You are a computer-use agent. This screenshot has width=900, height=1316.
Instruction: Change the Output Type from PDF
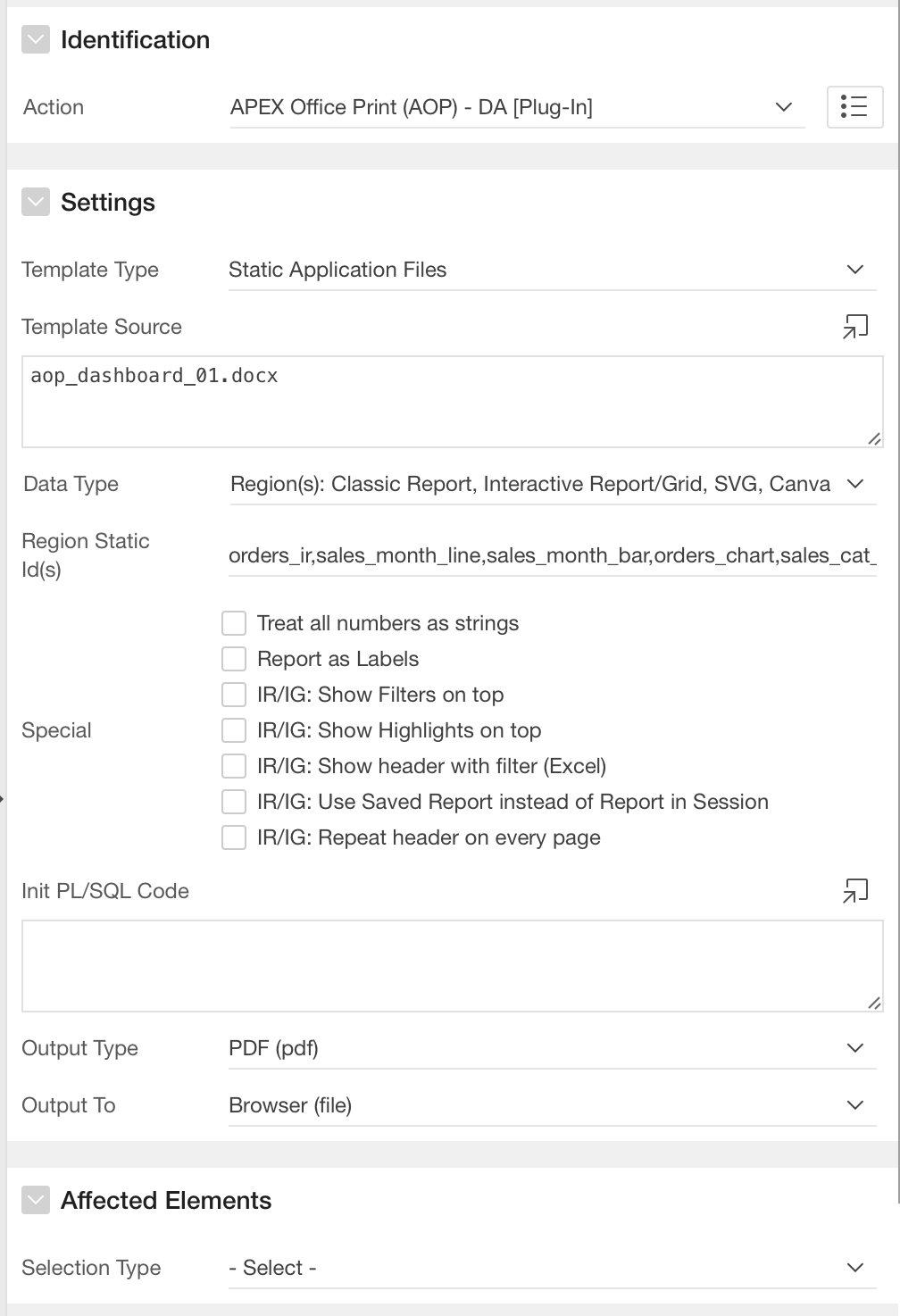(x=551, y=1048)
